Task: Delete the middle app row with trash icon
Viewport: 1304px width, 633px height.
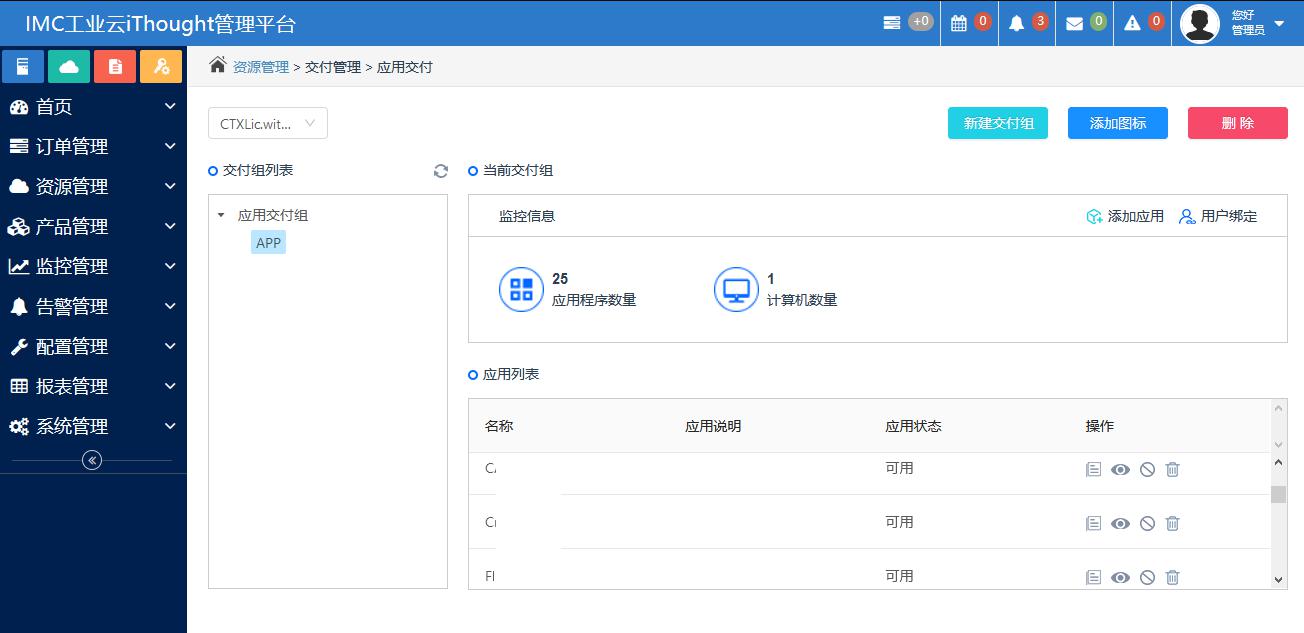Action: click(1173, 523)
